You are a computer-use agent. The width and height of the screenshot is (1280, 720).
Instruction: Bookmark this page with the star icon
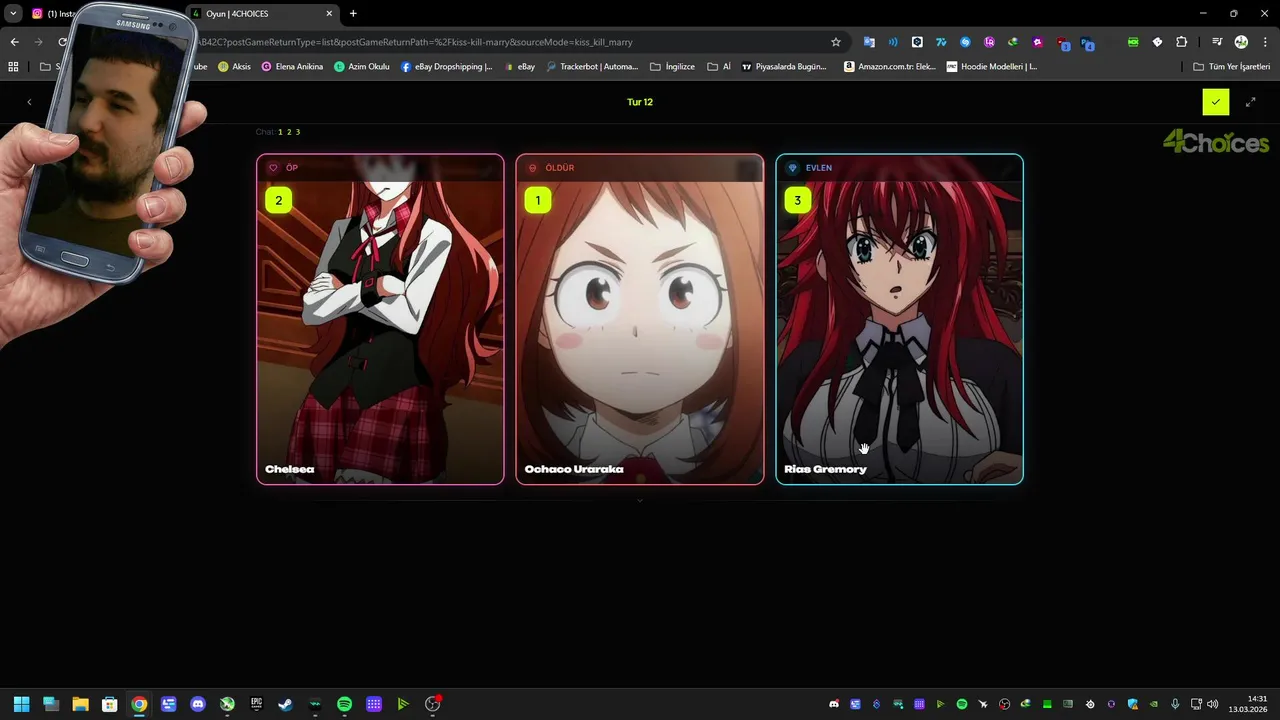(836, 42)
